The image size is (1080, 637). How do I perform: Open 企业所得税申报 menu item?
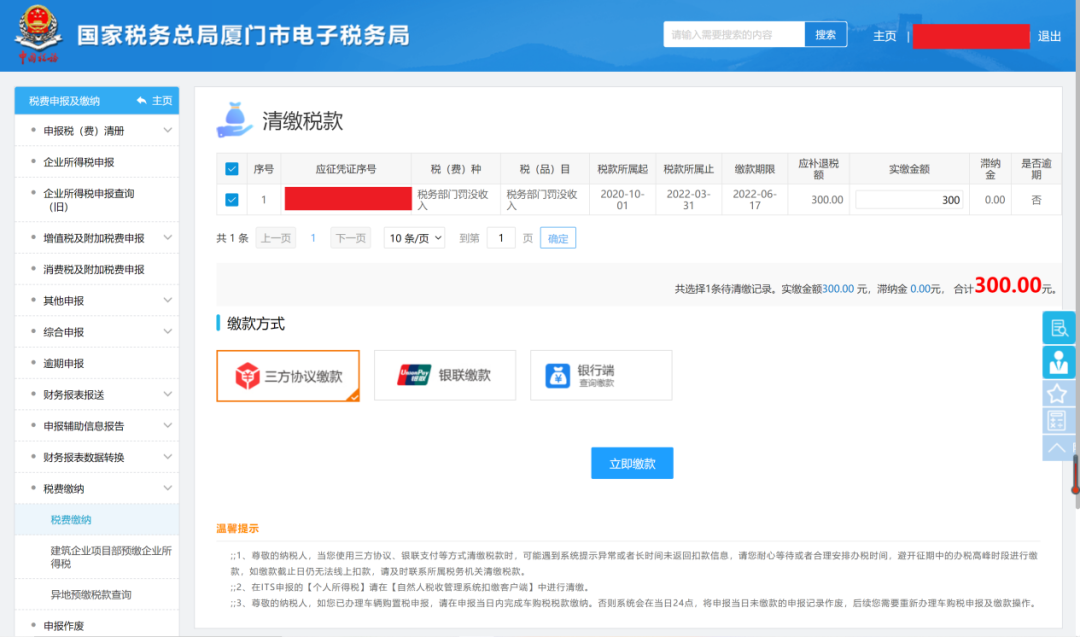coord(97,162)
